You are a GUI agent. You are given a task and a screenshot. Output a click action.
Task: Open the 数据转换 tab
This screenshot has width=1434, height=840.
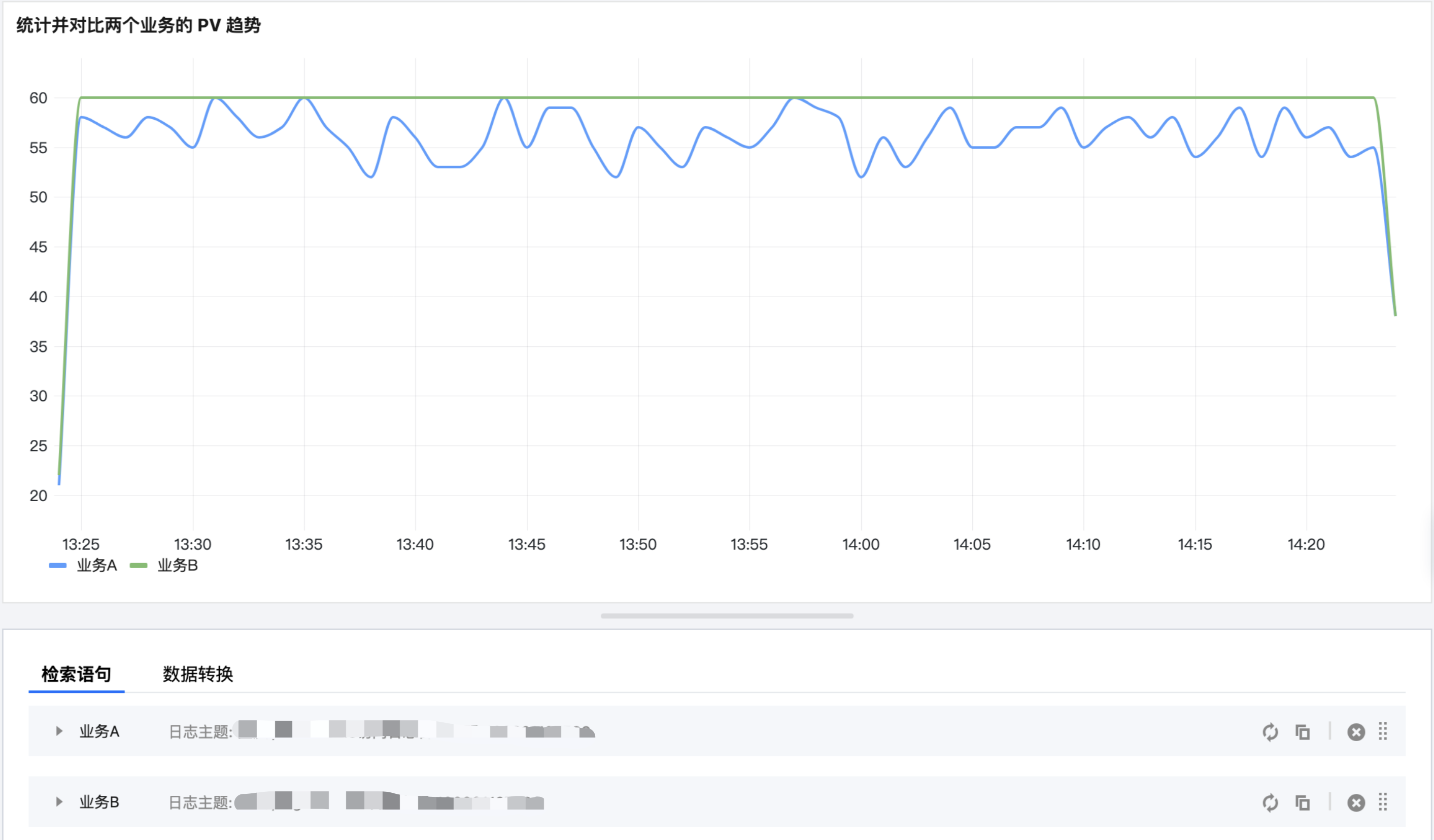click(x=197, y=675)
